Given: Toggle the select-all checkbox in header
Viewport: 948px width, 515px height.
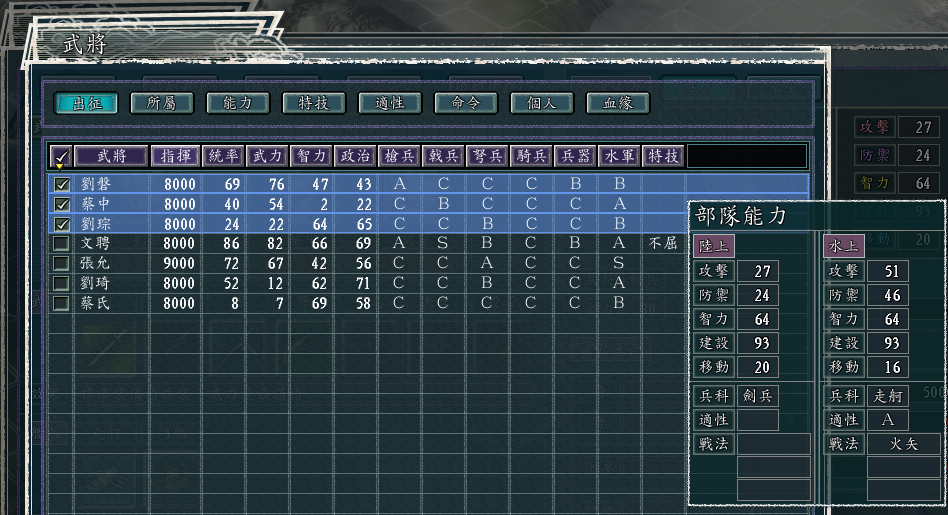Looking at the screenshot, I should pyautogui.click(x=61, y=156).
